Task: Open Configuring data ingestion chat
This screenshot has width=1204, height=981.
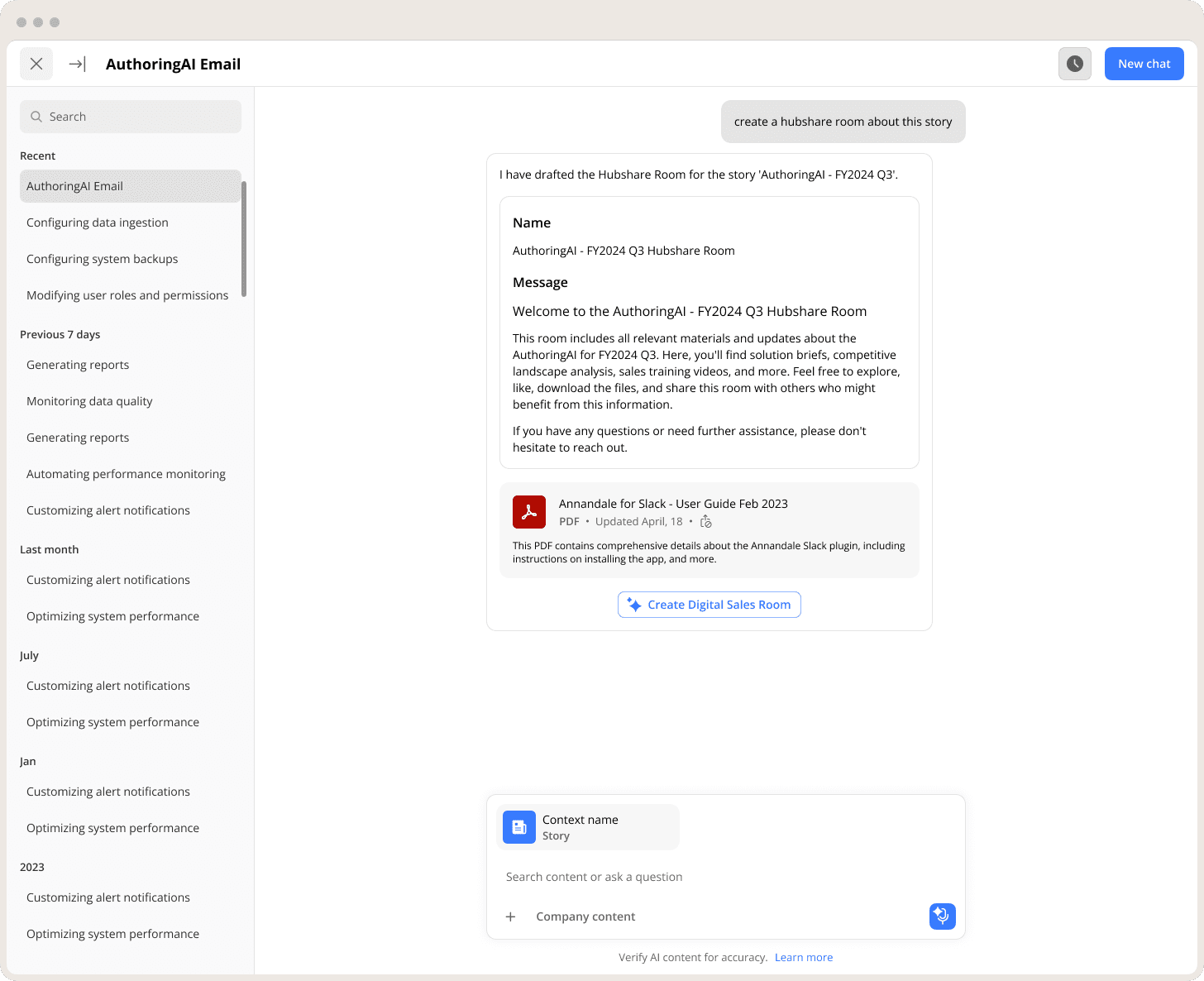Action: tap(131, 223)
